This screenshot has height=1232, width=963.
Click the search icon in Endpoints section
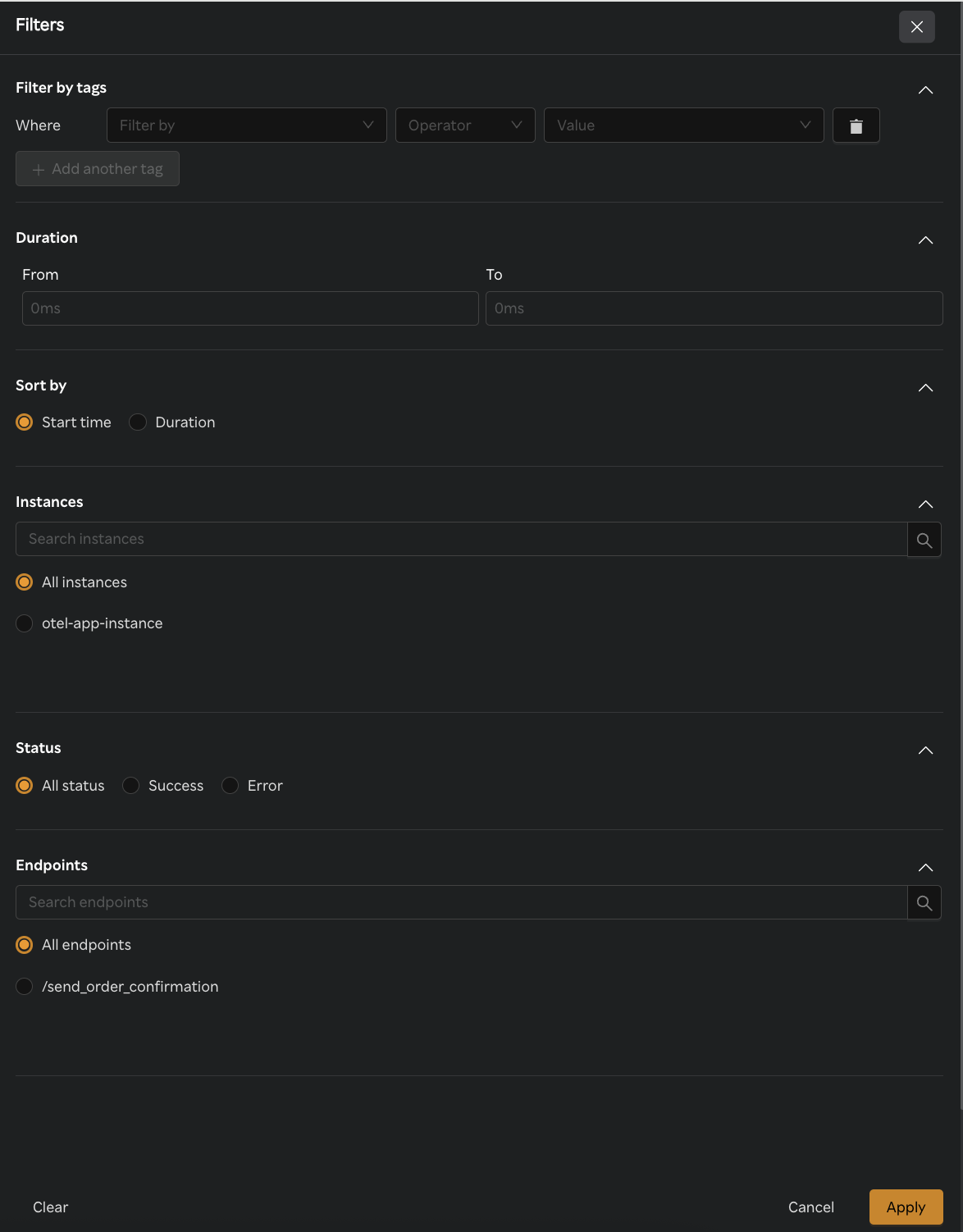pyautogui.click(x=924, y=902)
